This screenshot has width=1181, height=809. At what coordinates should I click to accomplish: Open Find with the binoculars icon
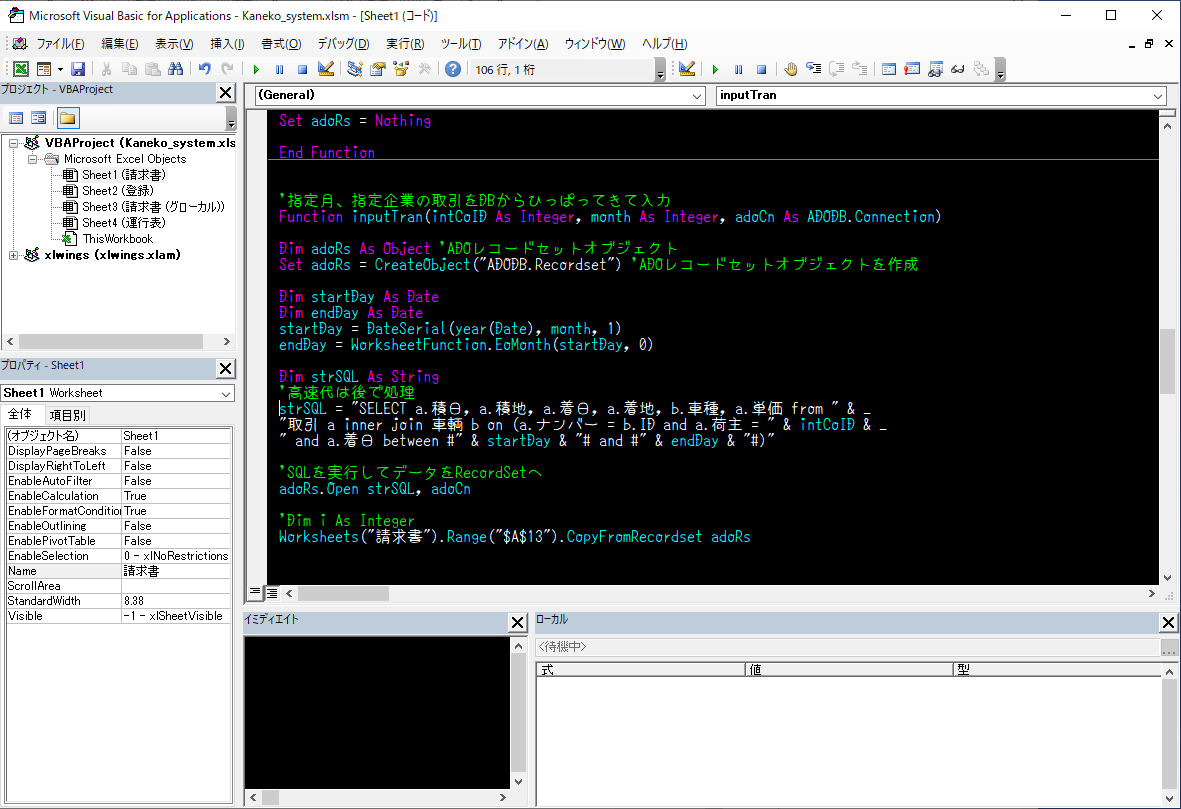tap(175, 69)
